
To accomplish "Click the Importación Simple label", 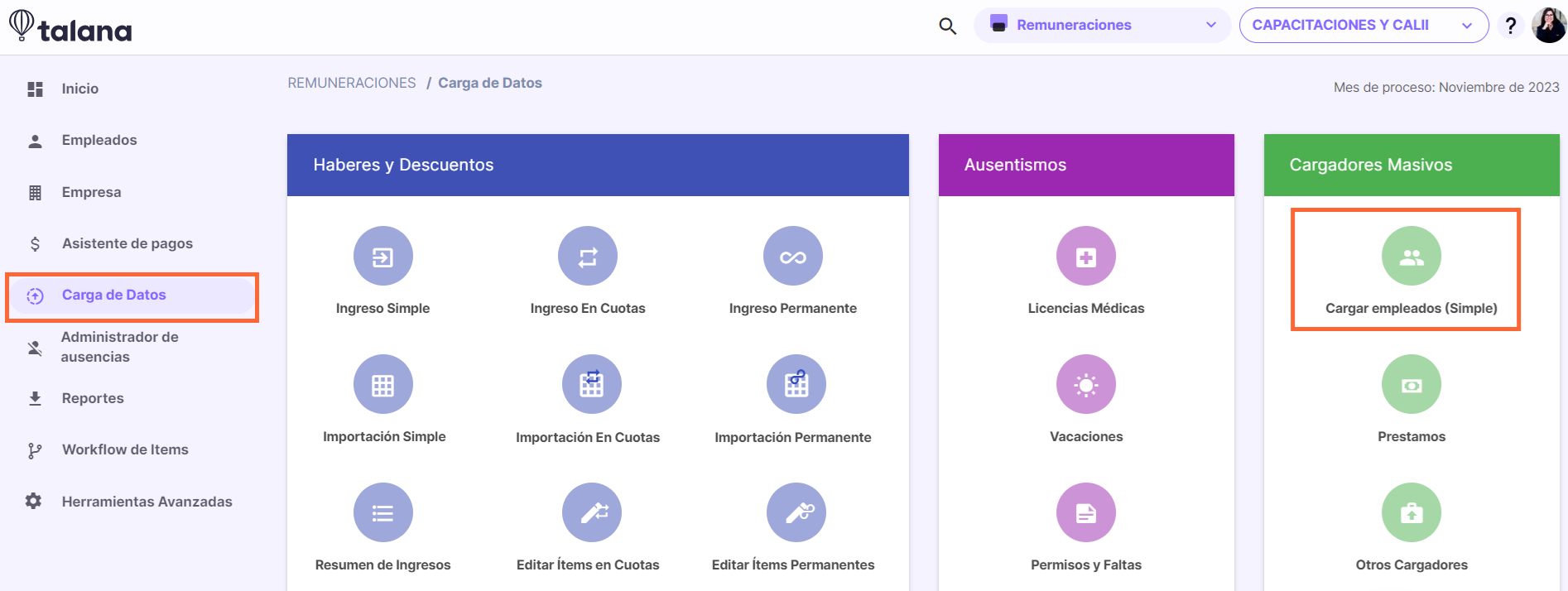I will point(384,436).
